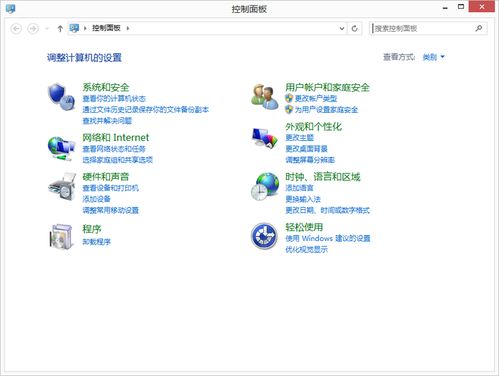Open the 时钟、语言和区域 globe clock icon

[x=265, y=187]
